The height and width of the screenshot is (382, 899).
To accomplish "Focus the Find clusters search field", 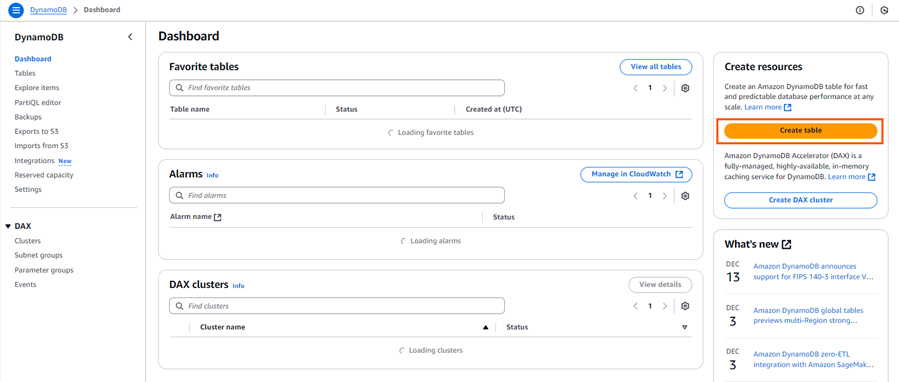I will coord(337,306).
